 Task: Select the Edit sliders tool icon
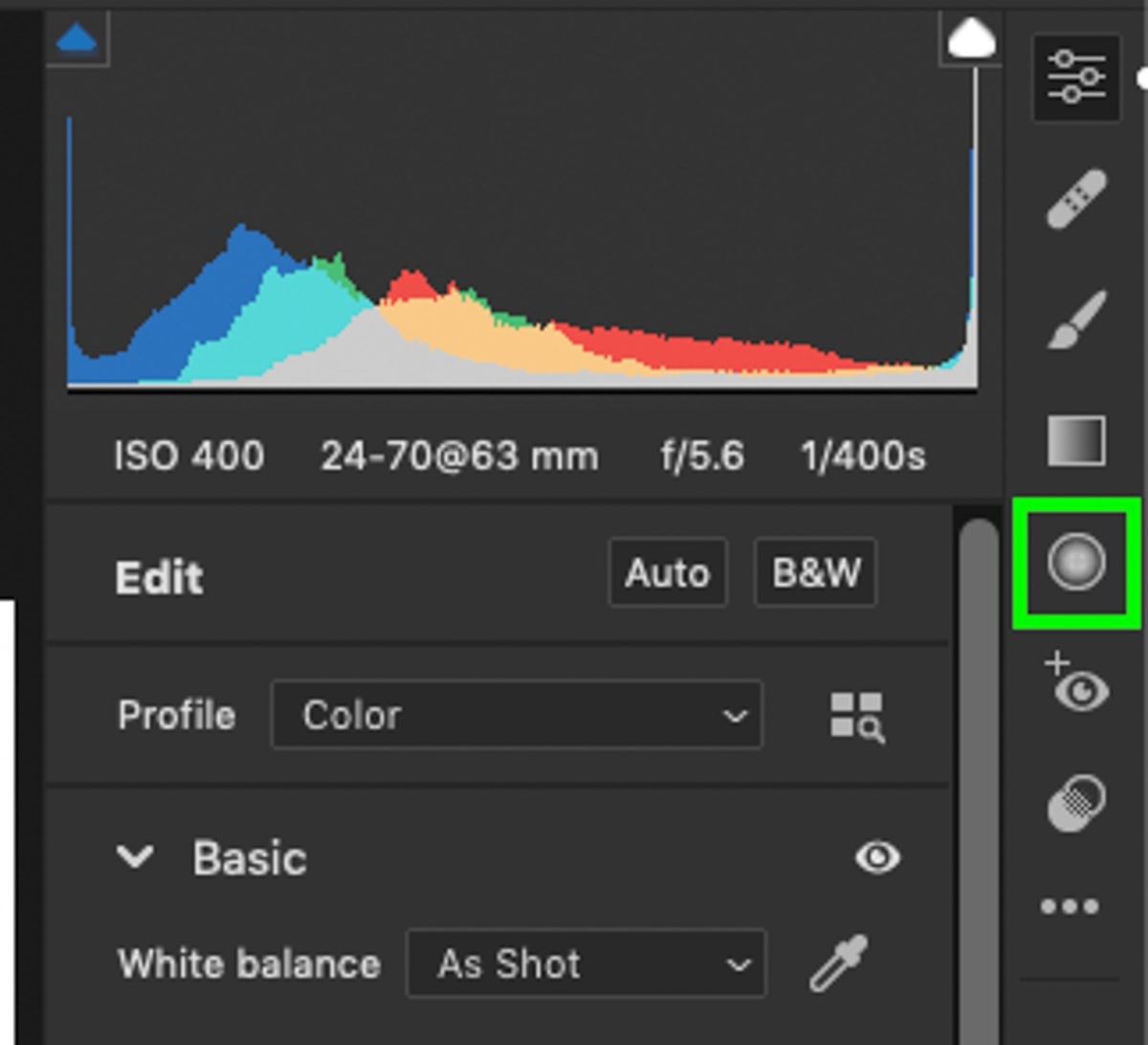tap(1076, 78)
